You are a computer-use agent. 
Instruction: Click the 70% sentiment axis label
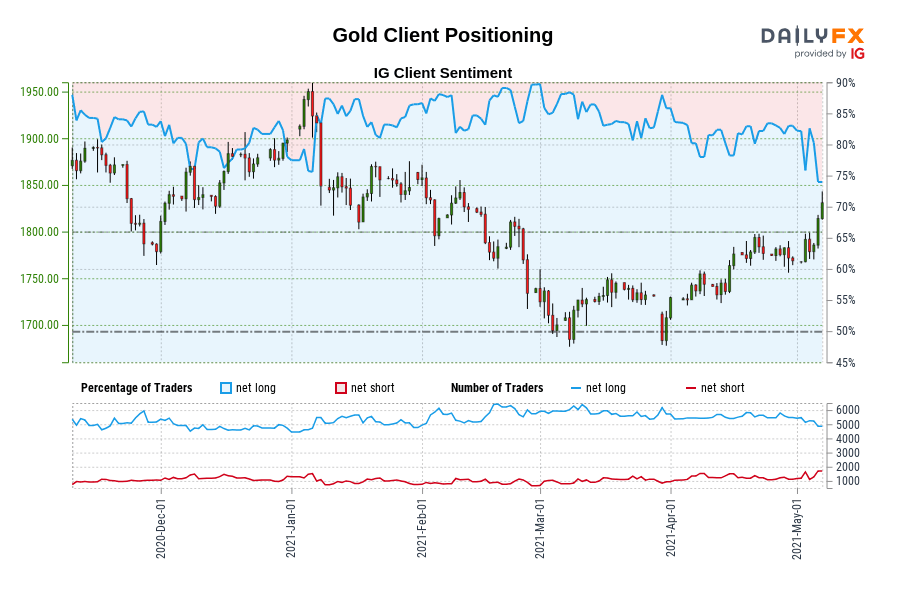[x=845, y=207]
